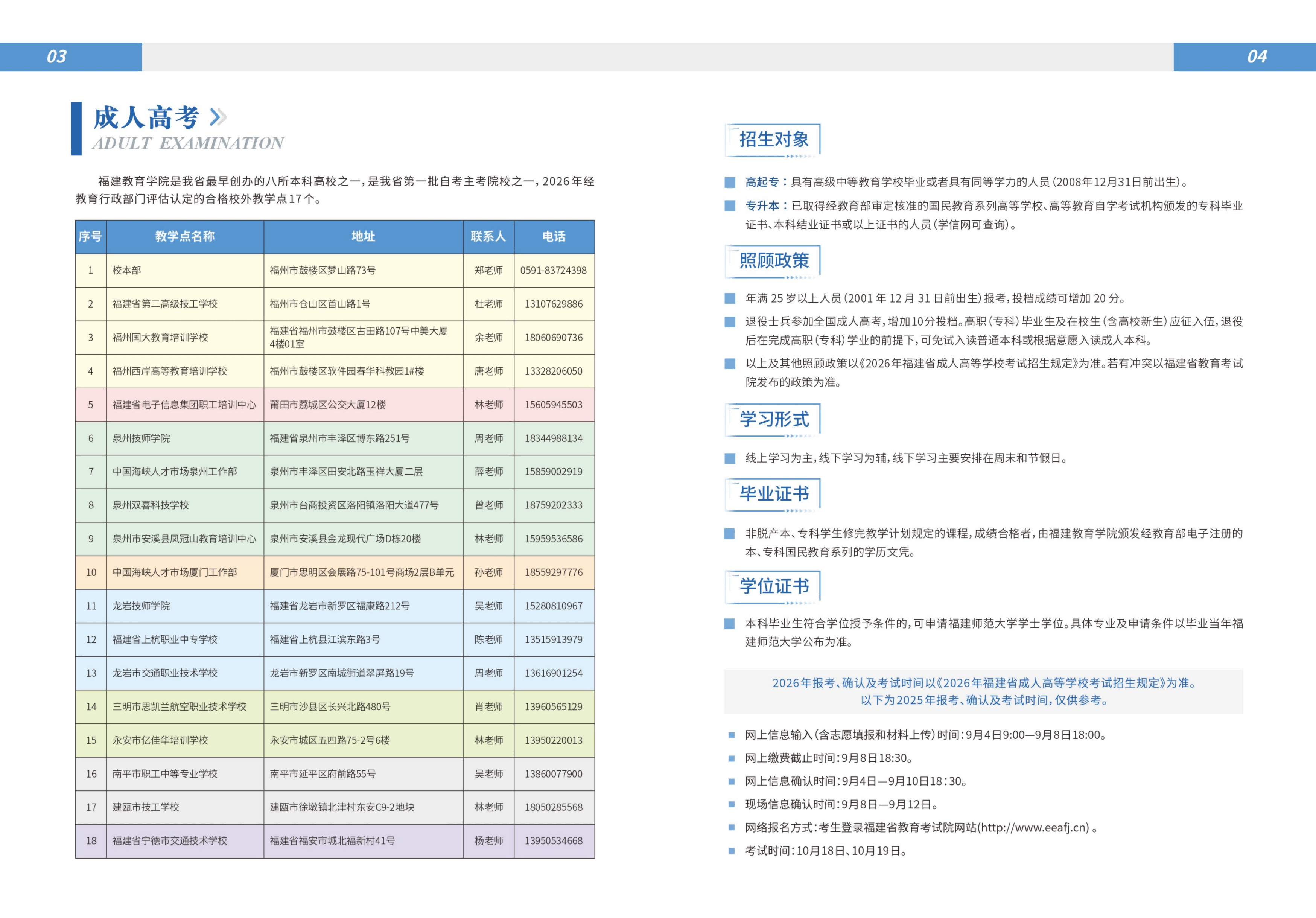This screenshot has width=1316, height=918.
Task: Click the ADULT EXAMINATION subtitle
Action: (188, 143)
